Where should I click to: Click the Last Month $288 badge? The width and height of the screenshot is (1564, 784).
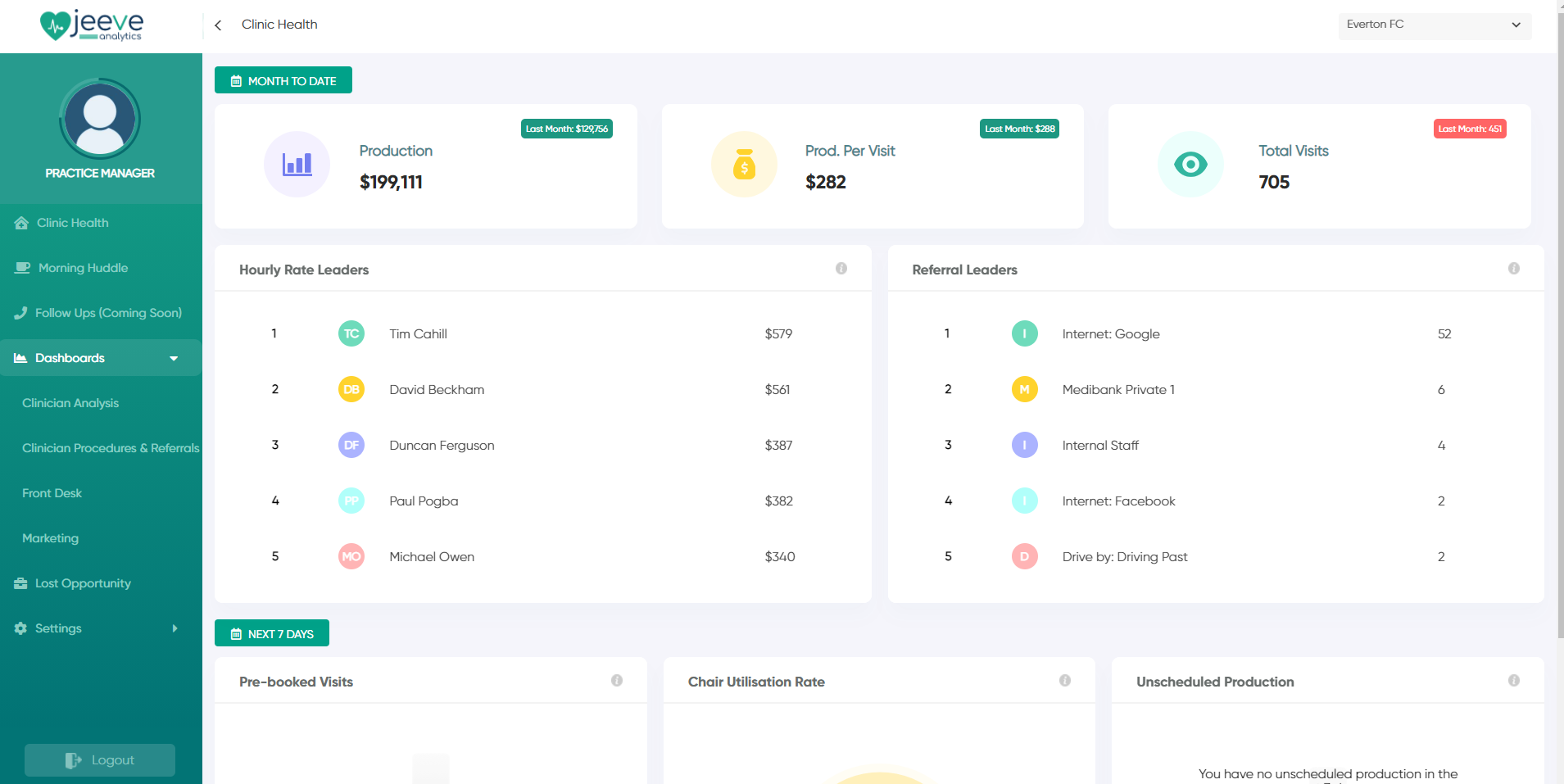(1019, 129)
